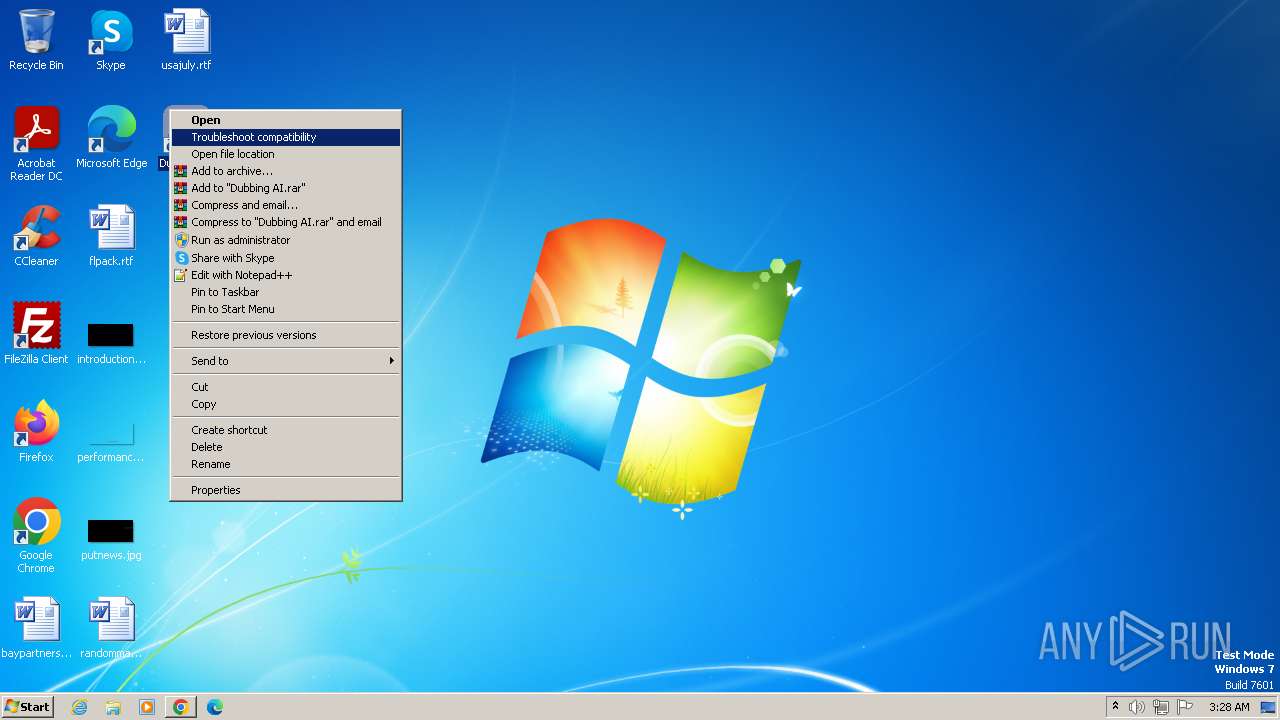Click the Show desktop button
Screen dimensions: 1280x720
(x=1269, y=707)
